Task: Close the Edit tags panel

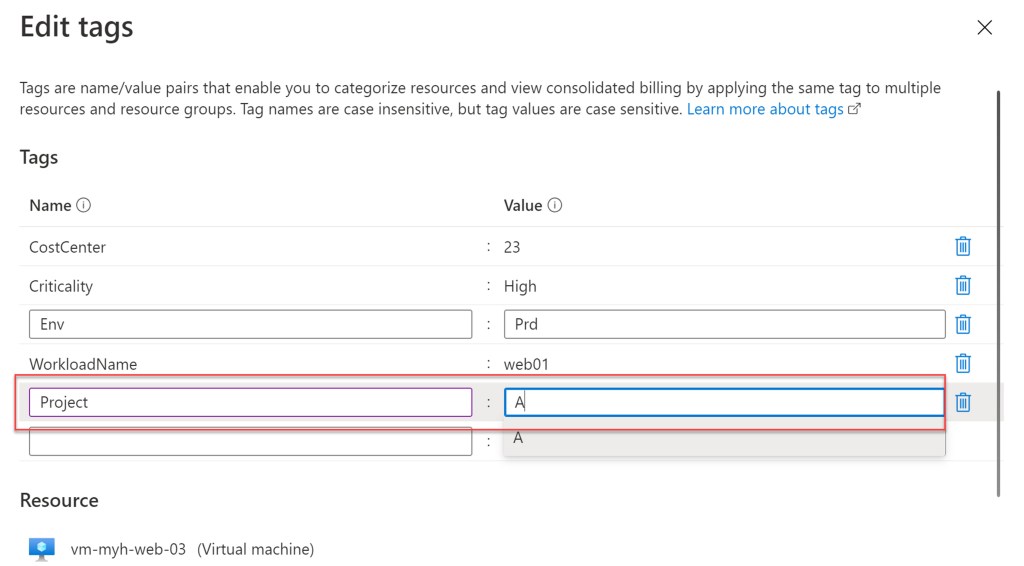Action: [984, 28]
